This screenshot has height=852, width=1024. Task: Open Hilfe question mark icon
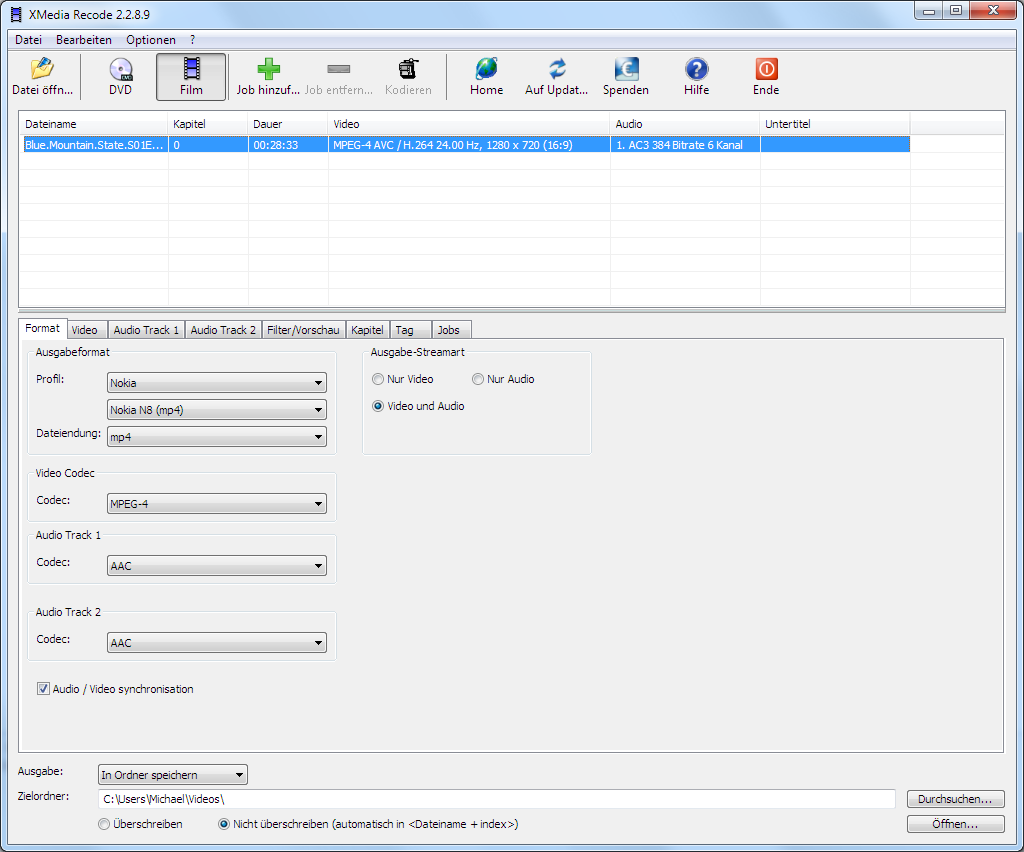696,69
